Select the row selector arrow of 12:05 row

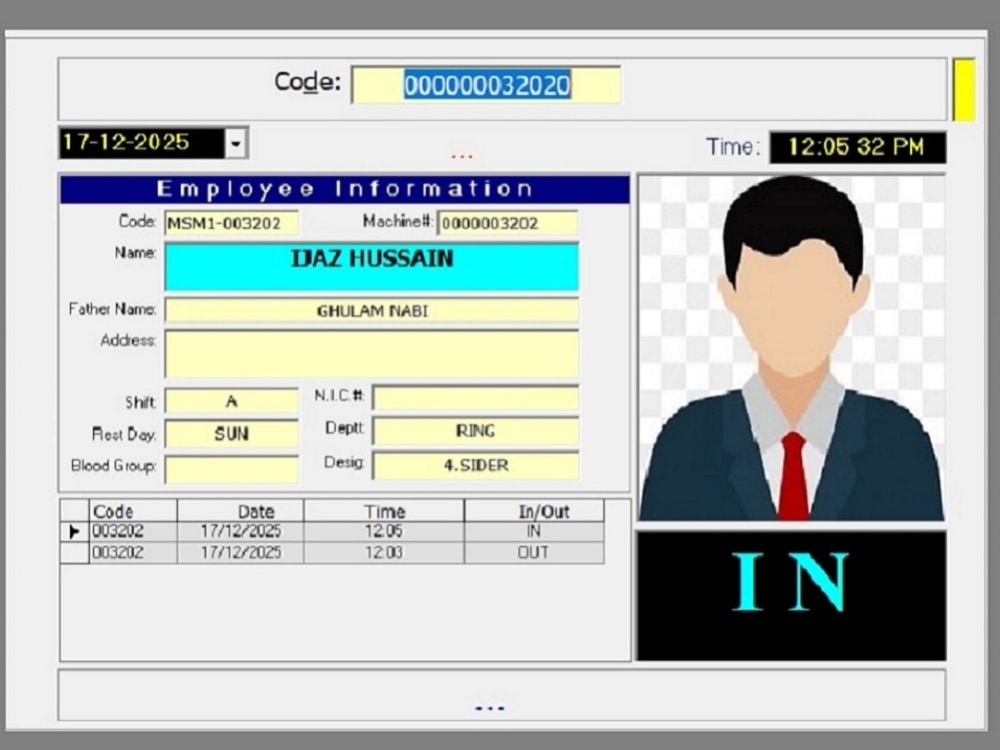click(74, 531)
